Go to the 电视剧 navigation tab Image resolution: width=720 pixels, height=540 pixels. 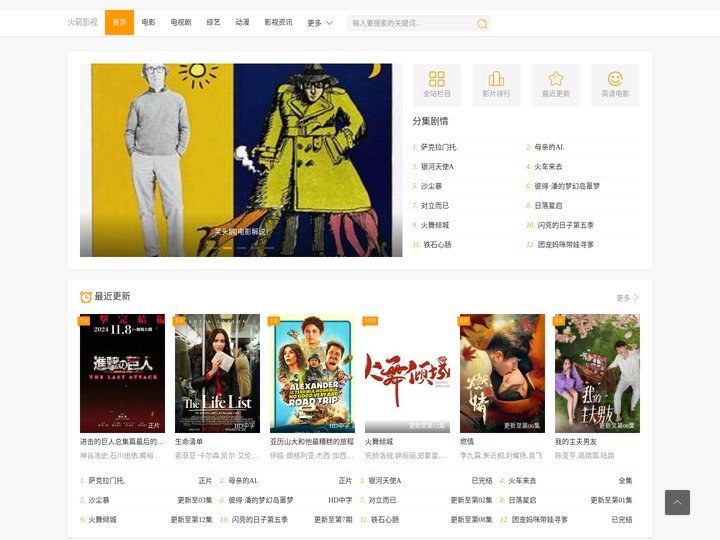(180, 22)
